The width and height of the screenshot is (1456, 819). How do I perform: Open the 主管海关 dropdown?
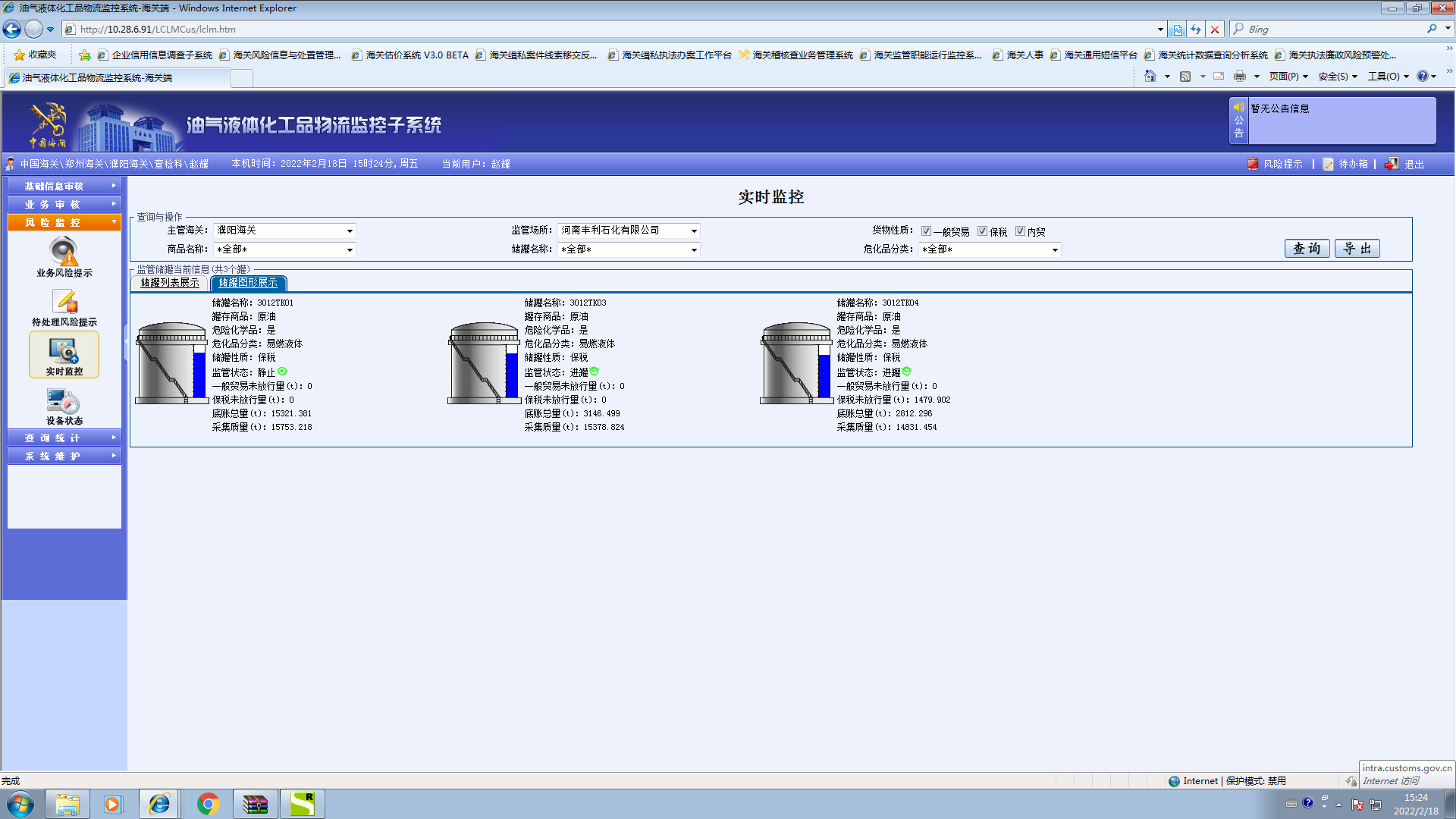pos(350,231)
